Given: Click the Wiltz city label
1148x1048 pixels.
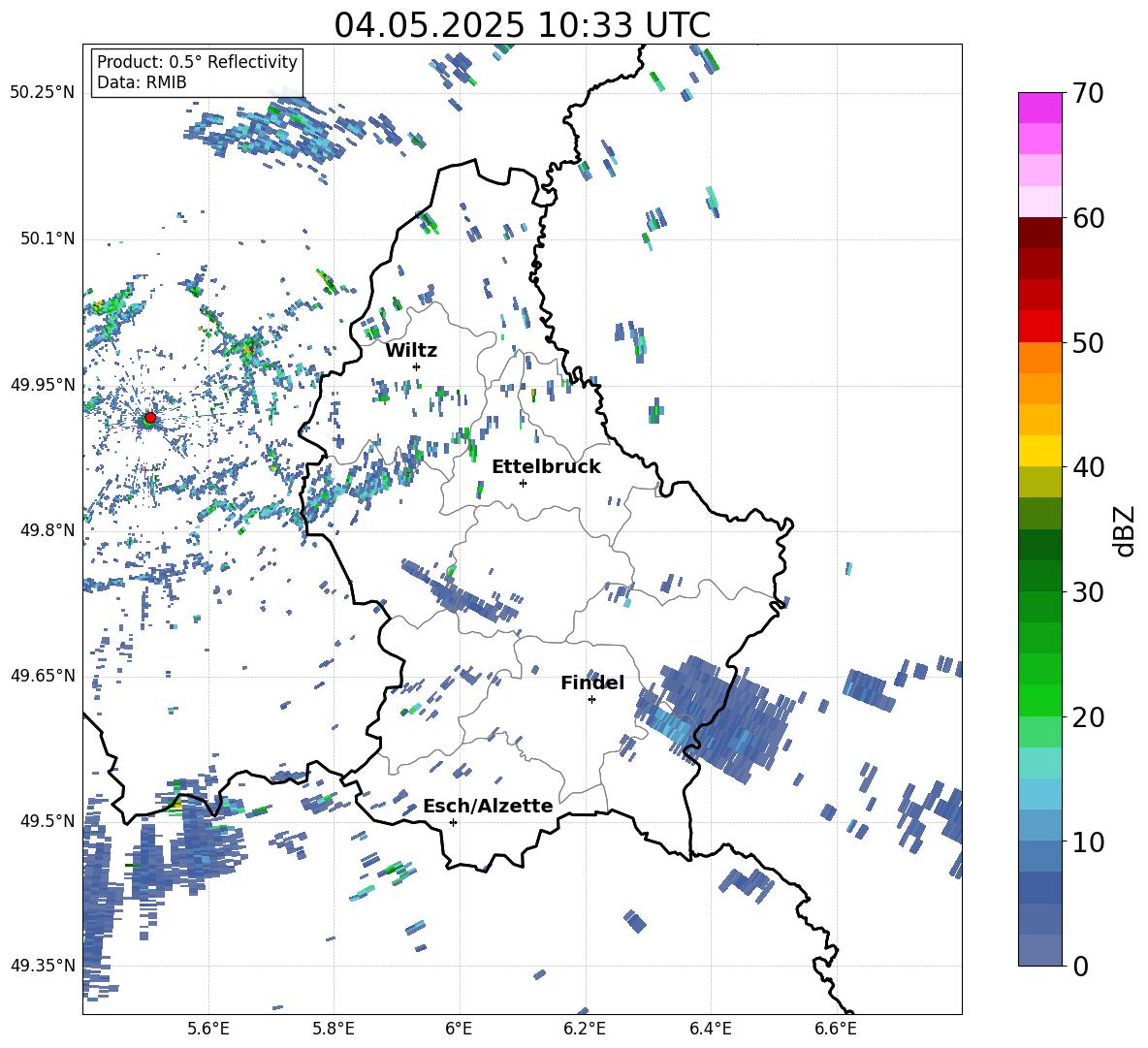Looking at the screenshot, I should 411,351.
